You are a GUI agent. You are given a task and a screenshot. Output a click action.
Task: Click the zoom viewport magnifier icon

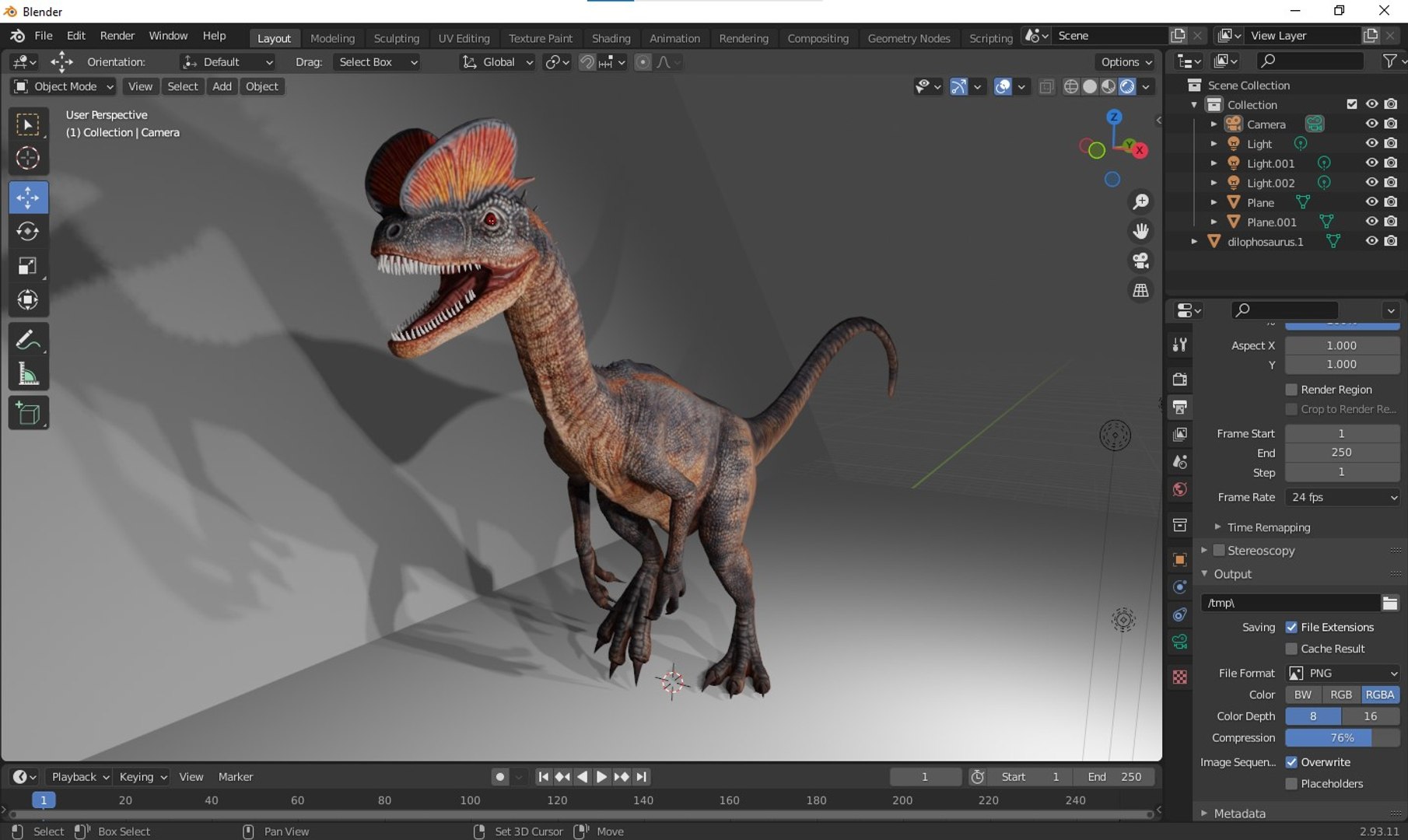pos(1140,202)
